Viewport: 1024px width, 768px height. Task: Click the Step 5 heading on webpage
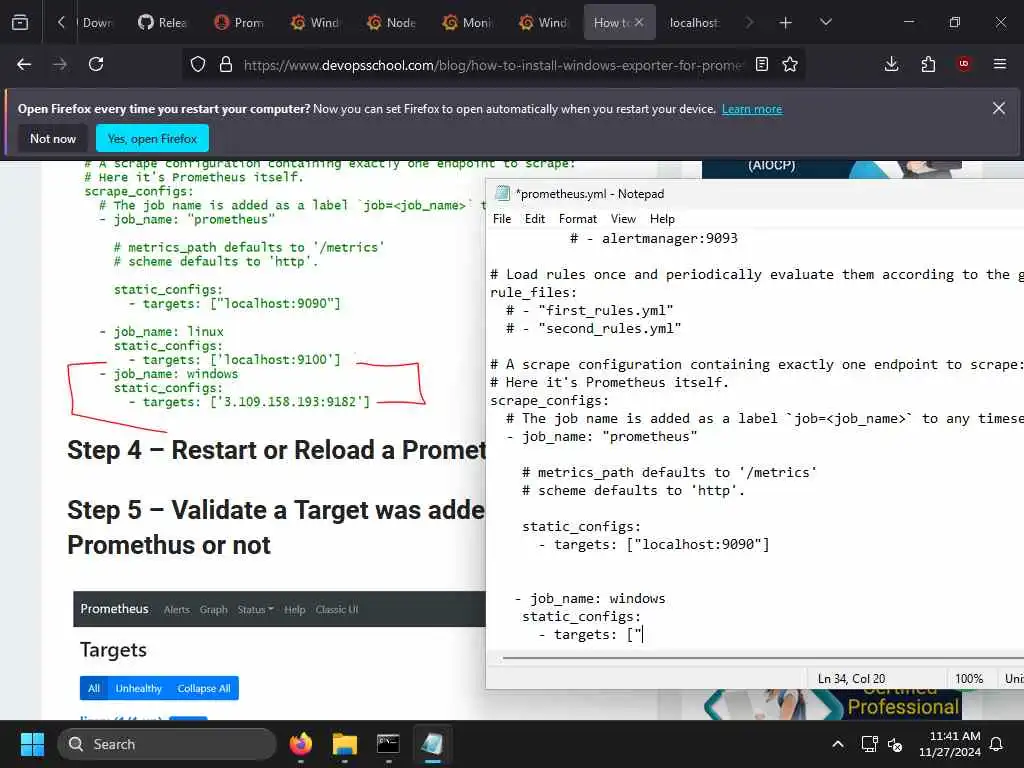pyautogui.click(x=276, y=528)
